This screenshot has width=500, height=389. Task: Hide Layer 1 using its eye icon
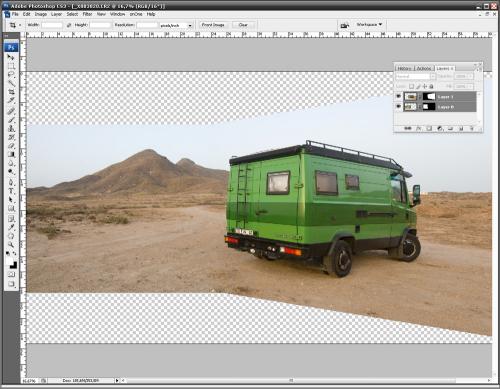pos(398,97)
